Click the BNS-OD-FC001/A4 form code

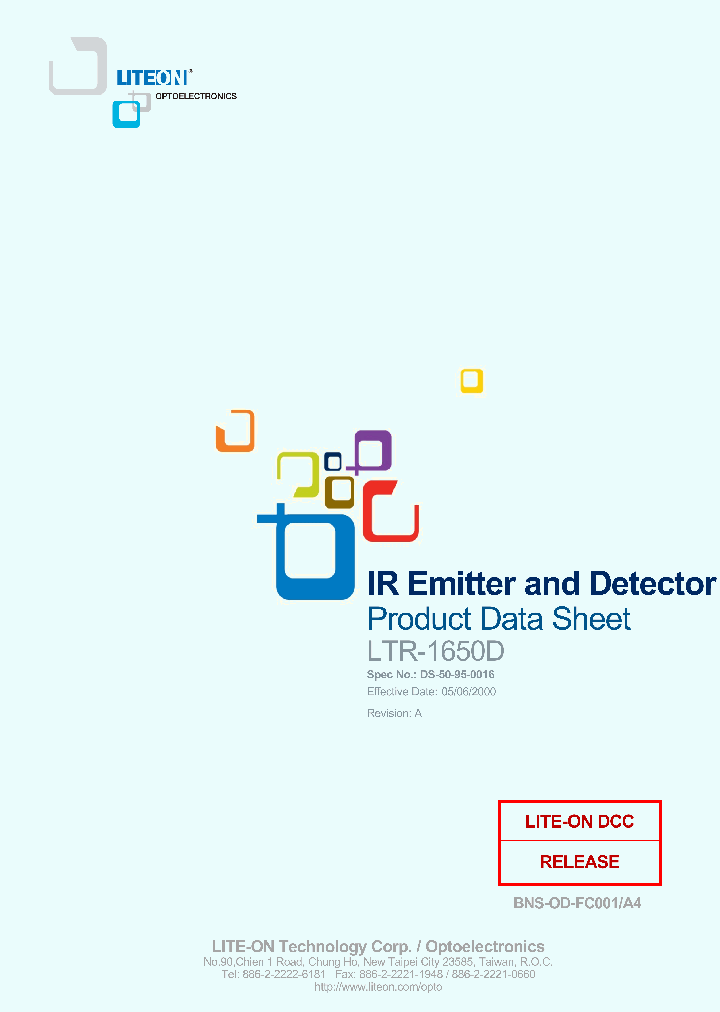click(577, 903)
